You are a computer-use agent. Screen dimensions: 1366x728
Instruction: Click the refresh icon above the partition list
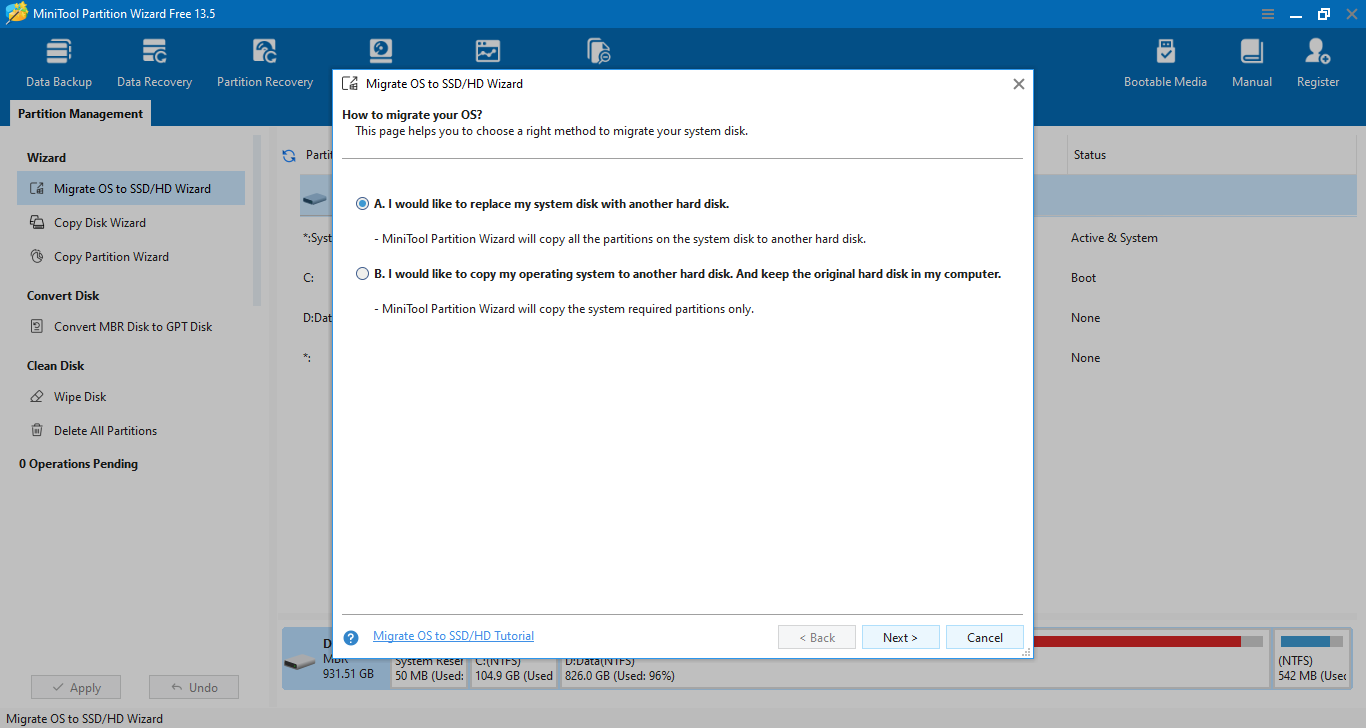point(289,156)
